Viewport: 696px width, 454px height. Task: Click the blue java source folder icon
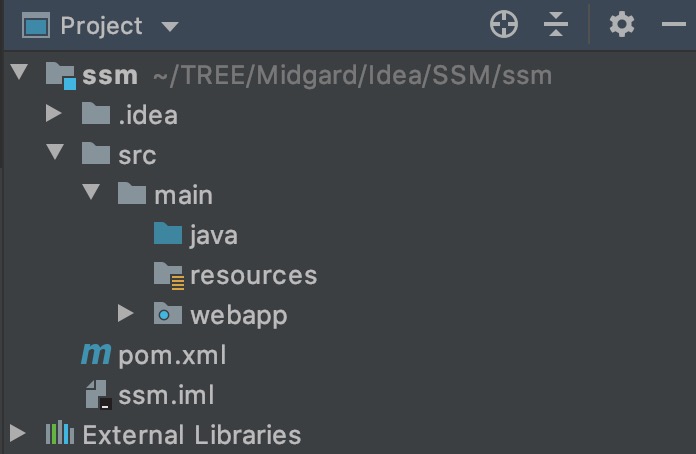(168, 234)
